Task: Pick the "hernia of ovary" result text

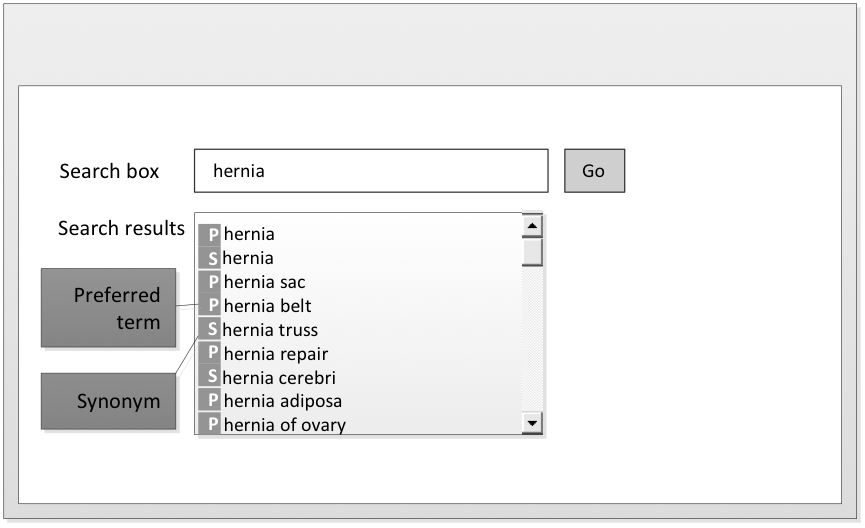Action: (284, 425)
